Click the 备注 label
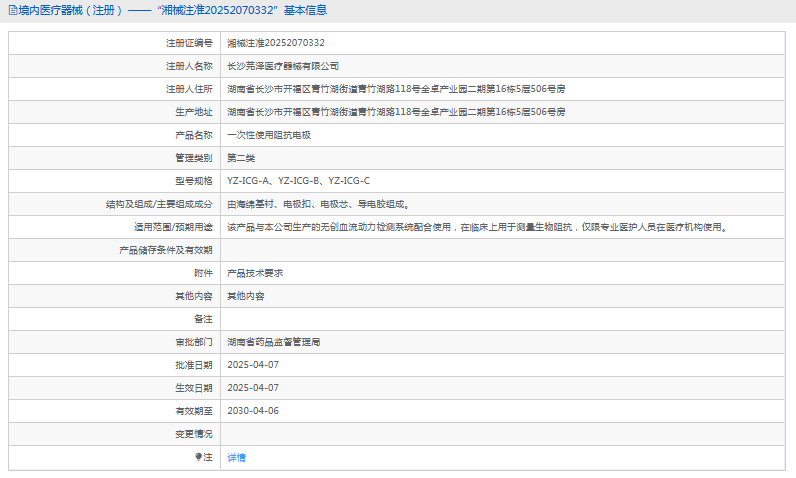Viewport: 796px width, 478px height. point(203,319)
